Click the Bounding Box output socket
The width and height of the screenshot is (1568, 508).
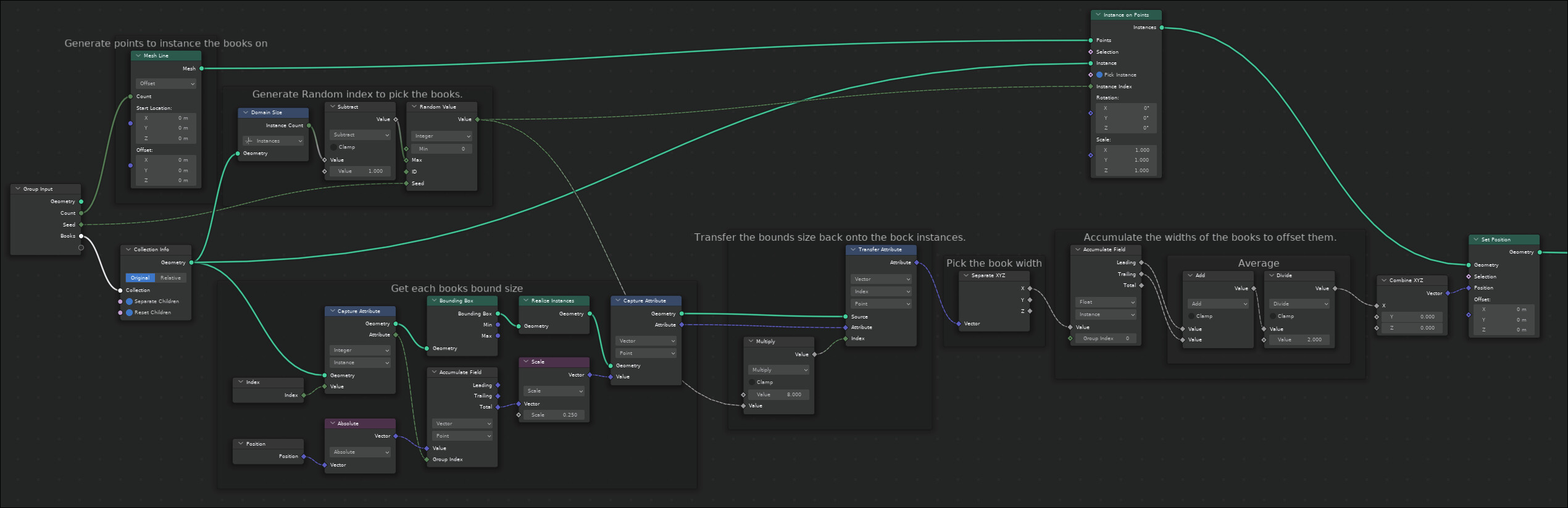(498, 314)
